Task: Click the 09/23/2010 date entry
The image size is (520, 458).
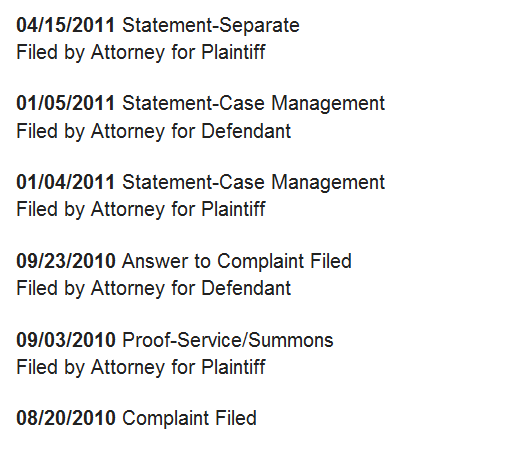Action: coord(66,261)
